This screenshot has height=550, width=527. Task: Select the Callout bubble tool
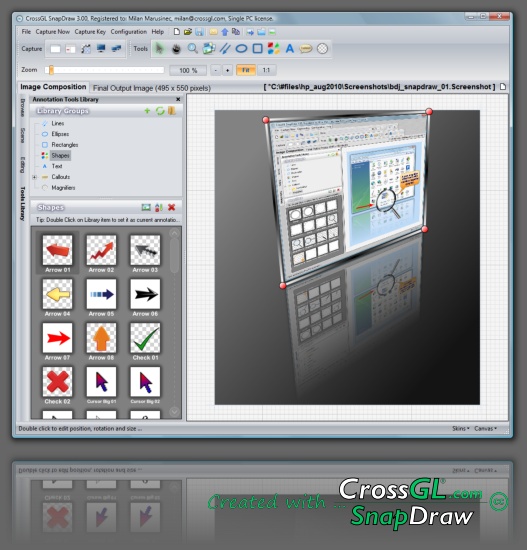pos(306,48)
